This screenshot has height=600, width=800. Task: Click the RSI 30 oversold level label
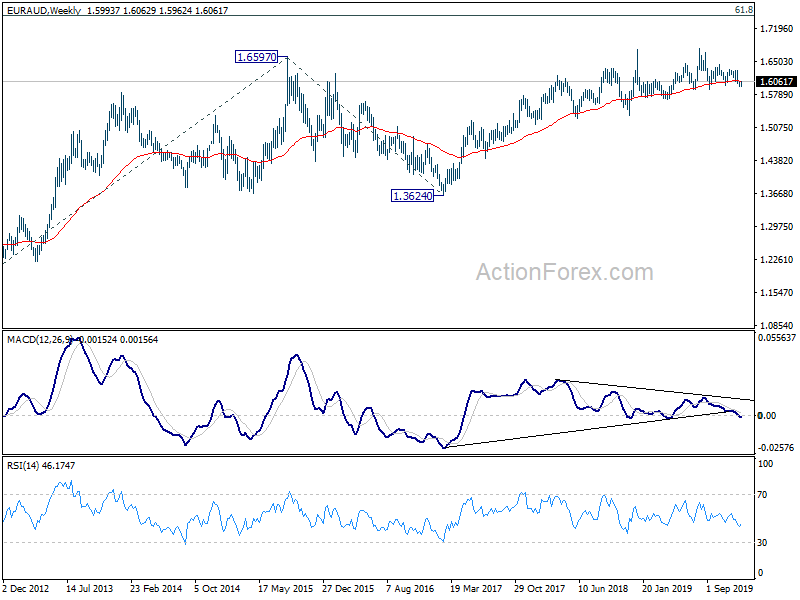click(x=762, y=543)
